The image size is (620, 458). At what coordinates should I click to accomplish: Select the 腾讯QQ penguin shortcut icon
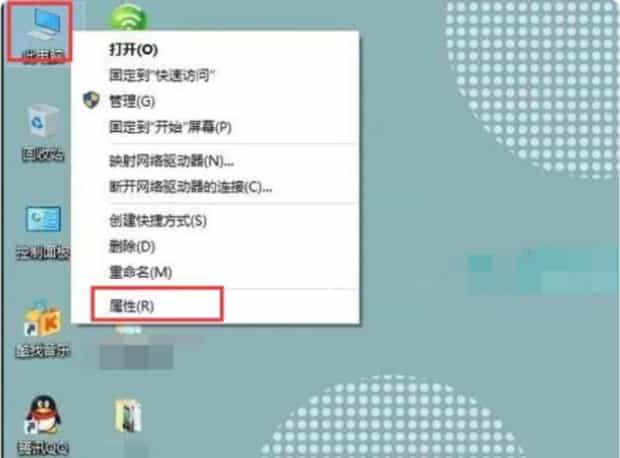click(x=43, y=424)
